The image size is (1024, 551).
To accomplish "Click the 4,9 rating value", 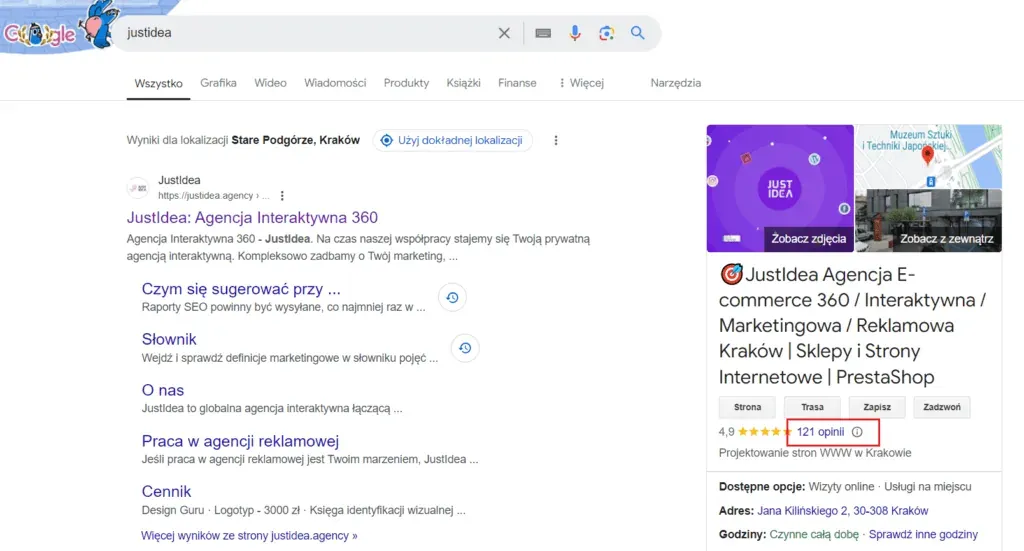I will coord(726,432).
